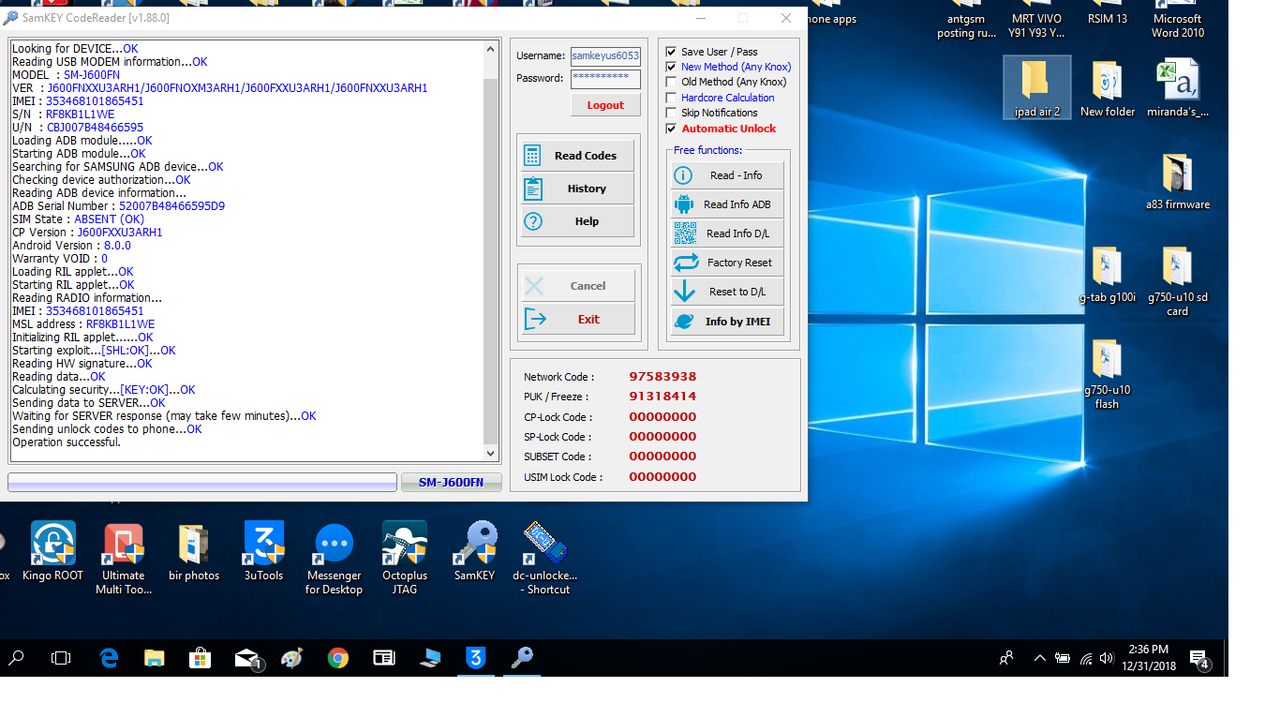Viewport: 1280px width, 720px height.
Task: Show hidden system tray icons
Action: coord(1039,658)
